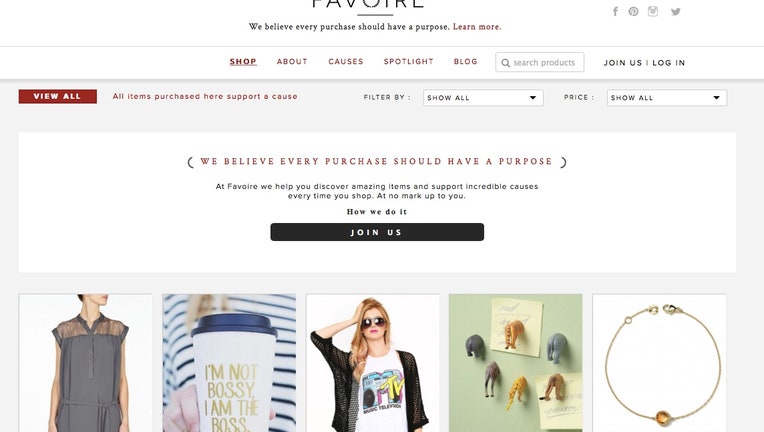
Task: Open the Twitter bird icon
Action: click(x=675, y=12)
